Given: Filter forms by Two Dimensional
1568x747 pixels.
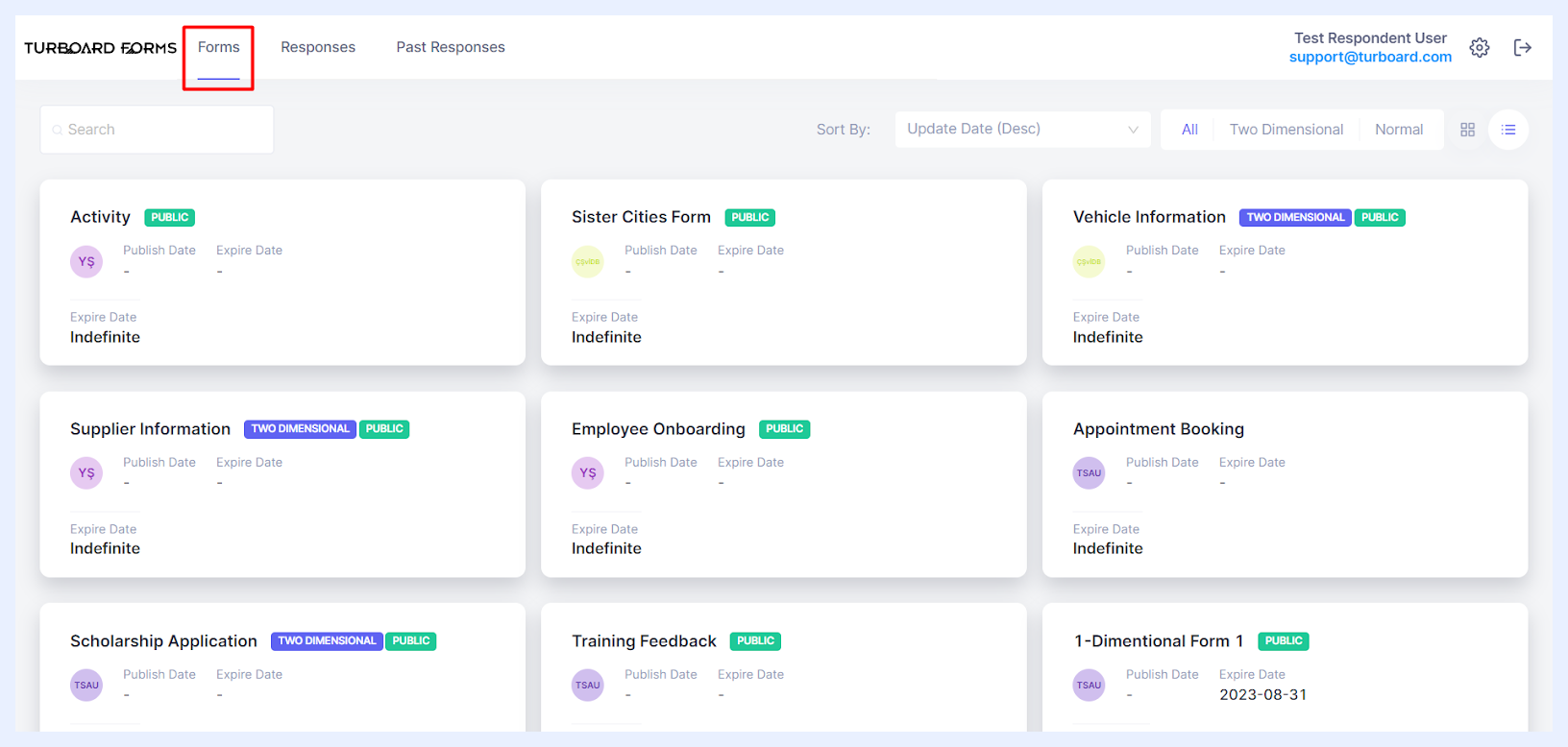Looking at the screenshot, I should click(1286, 130).
